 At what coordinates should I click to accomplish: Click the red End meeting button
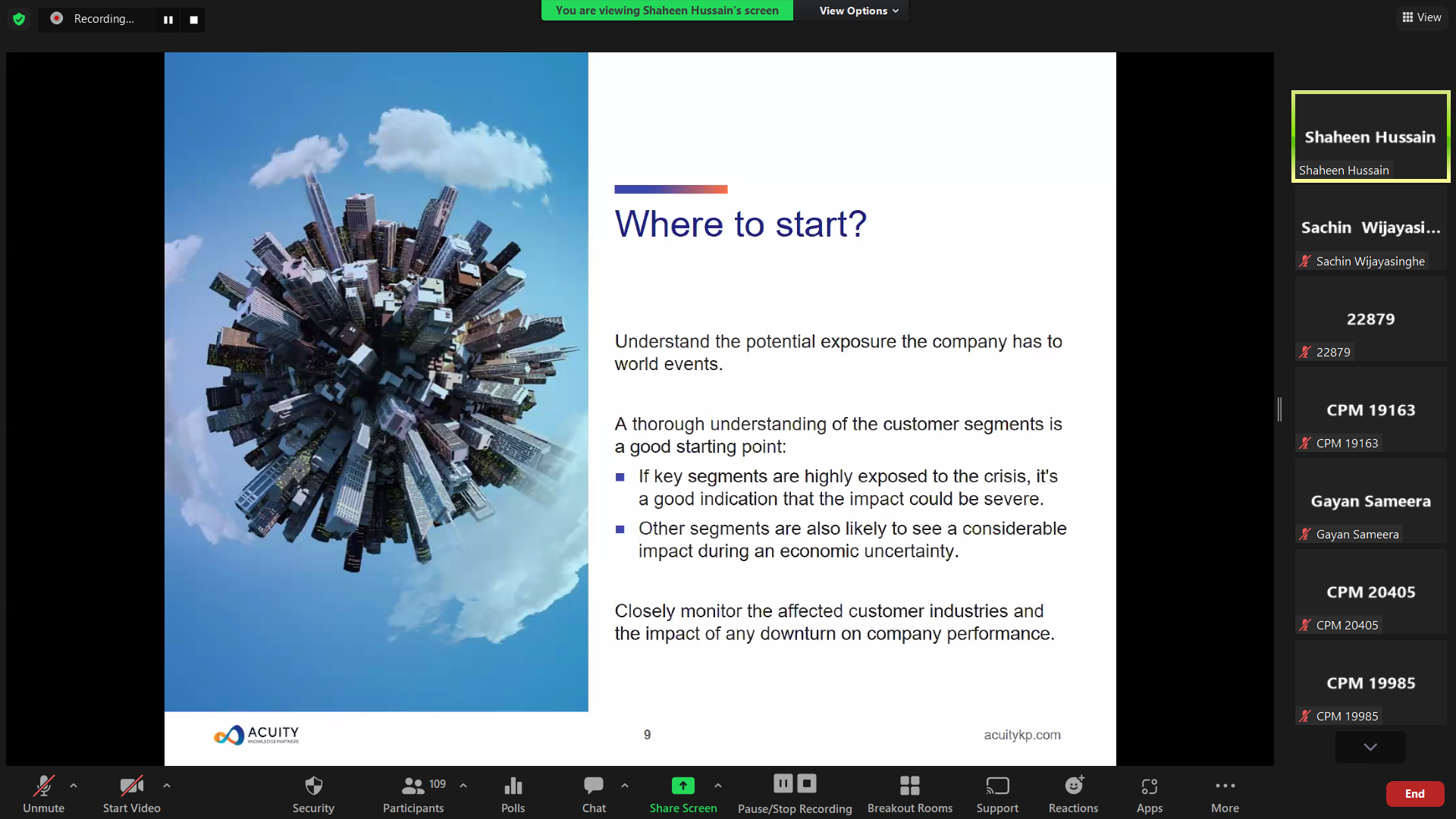(1414, 793)
